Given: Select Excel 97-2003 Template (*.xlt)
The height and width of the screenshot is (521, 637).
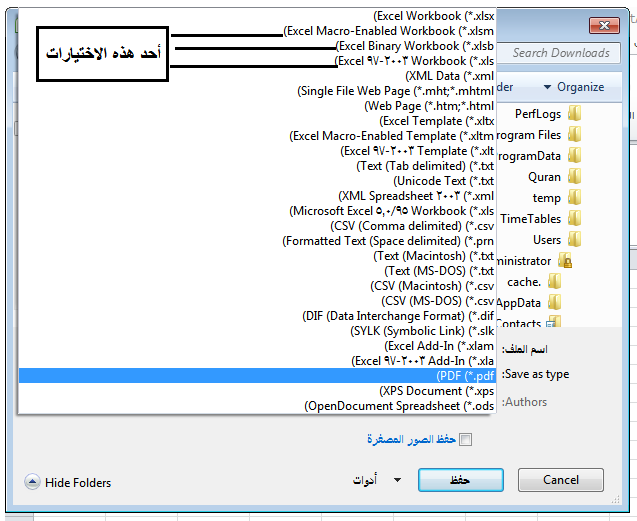Looking at the screenshot, I should [x=257, y=151].
